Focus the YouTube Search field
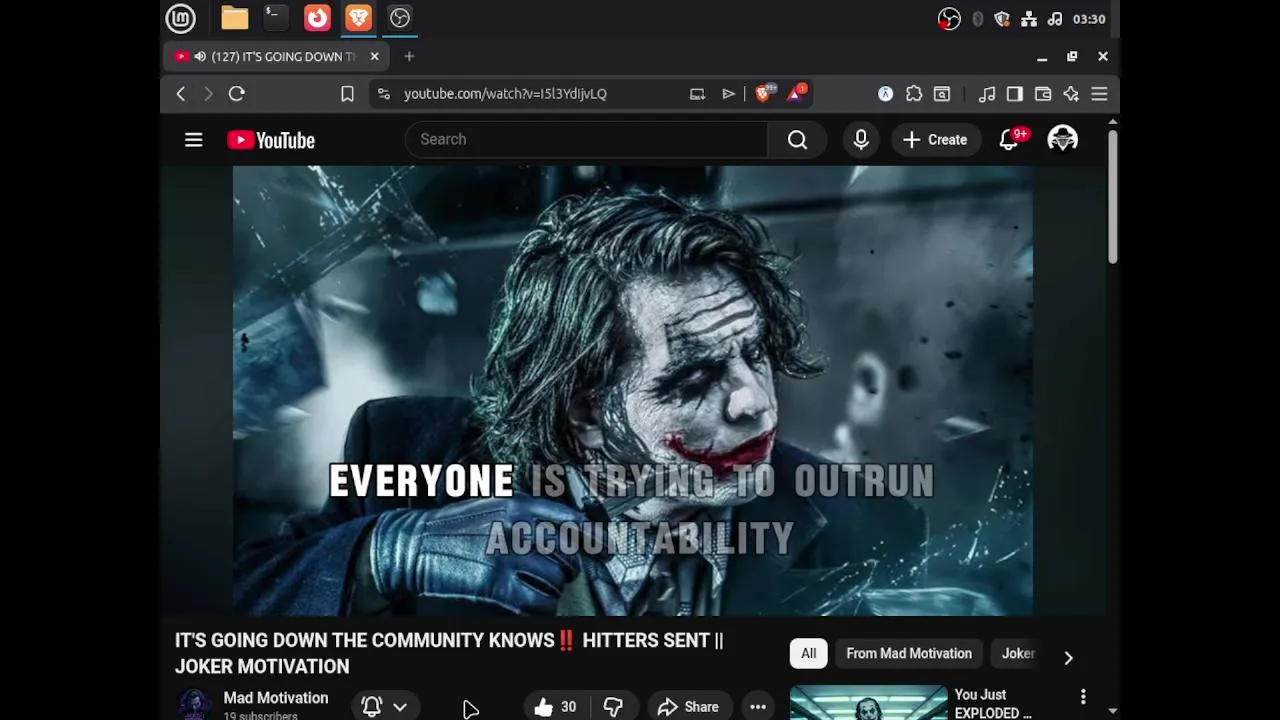 point(586,140)
